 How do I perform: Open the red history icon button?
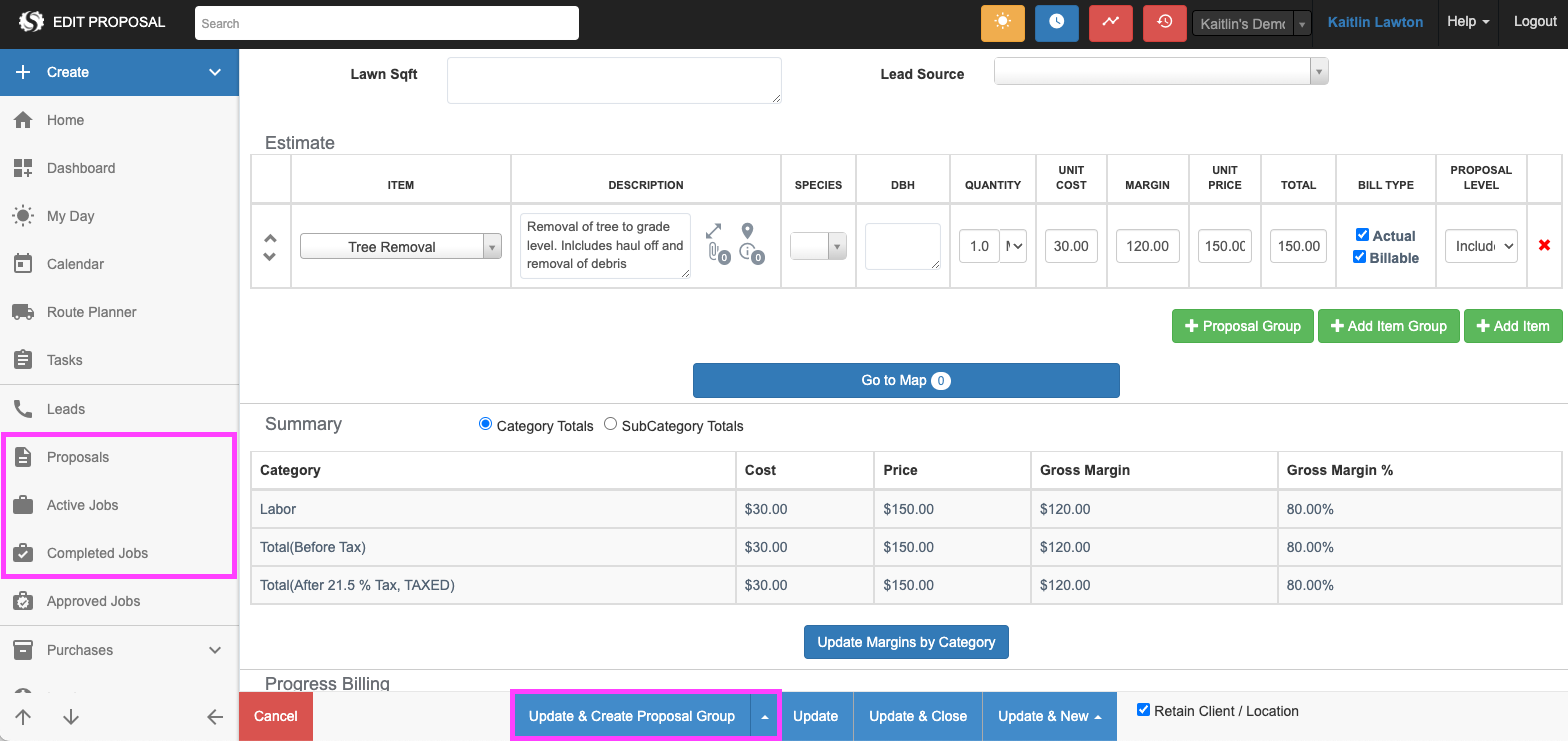click(x=1164, y=22)
